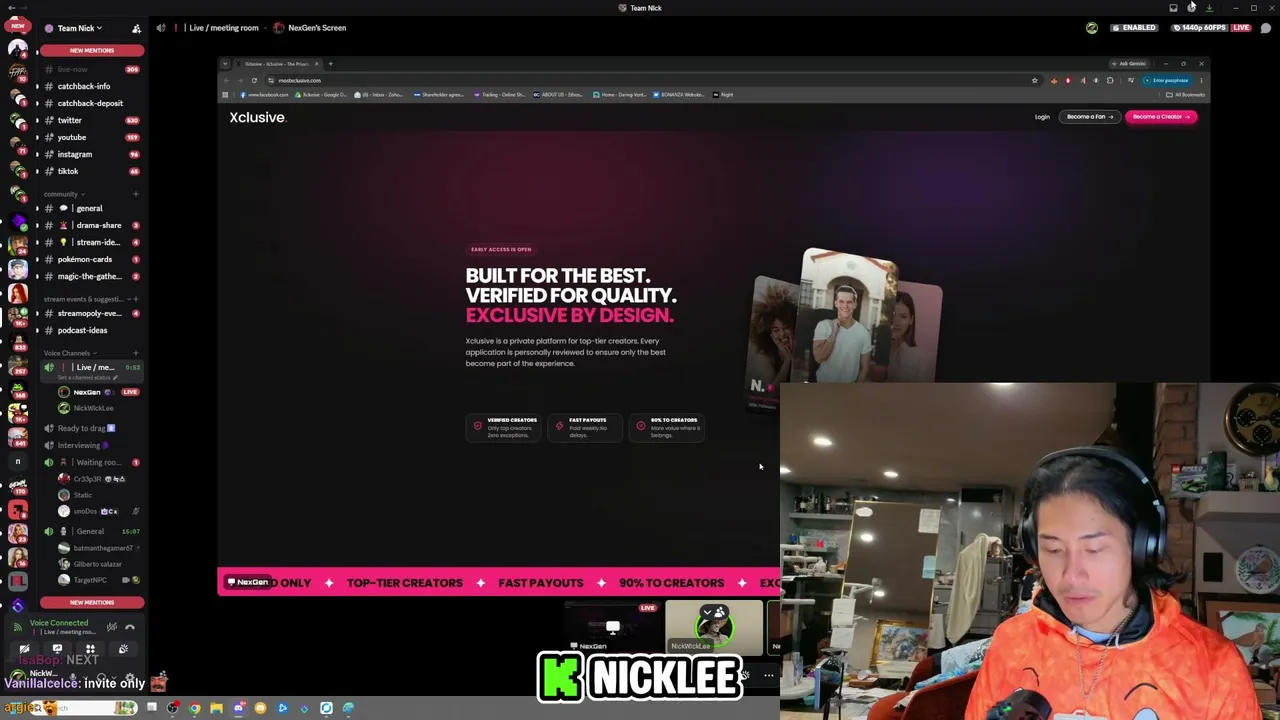Toggle noise suppression in voice panel
The width and height of the screenshot is (1280, 720).
point(112,627)
